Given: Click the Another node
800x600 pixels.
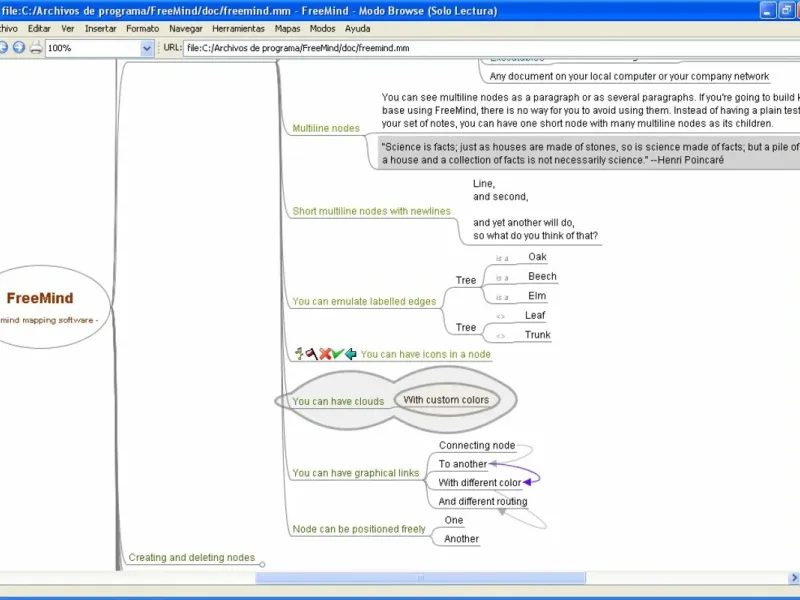Looking at the screenshot, I should point(461,539).
